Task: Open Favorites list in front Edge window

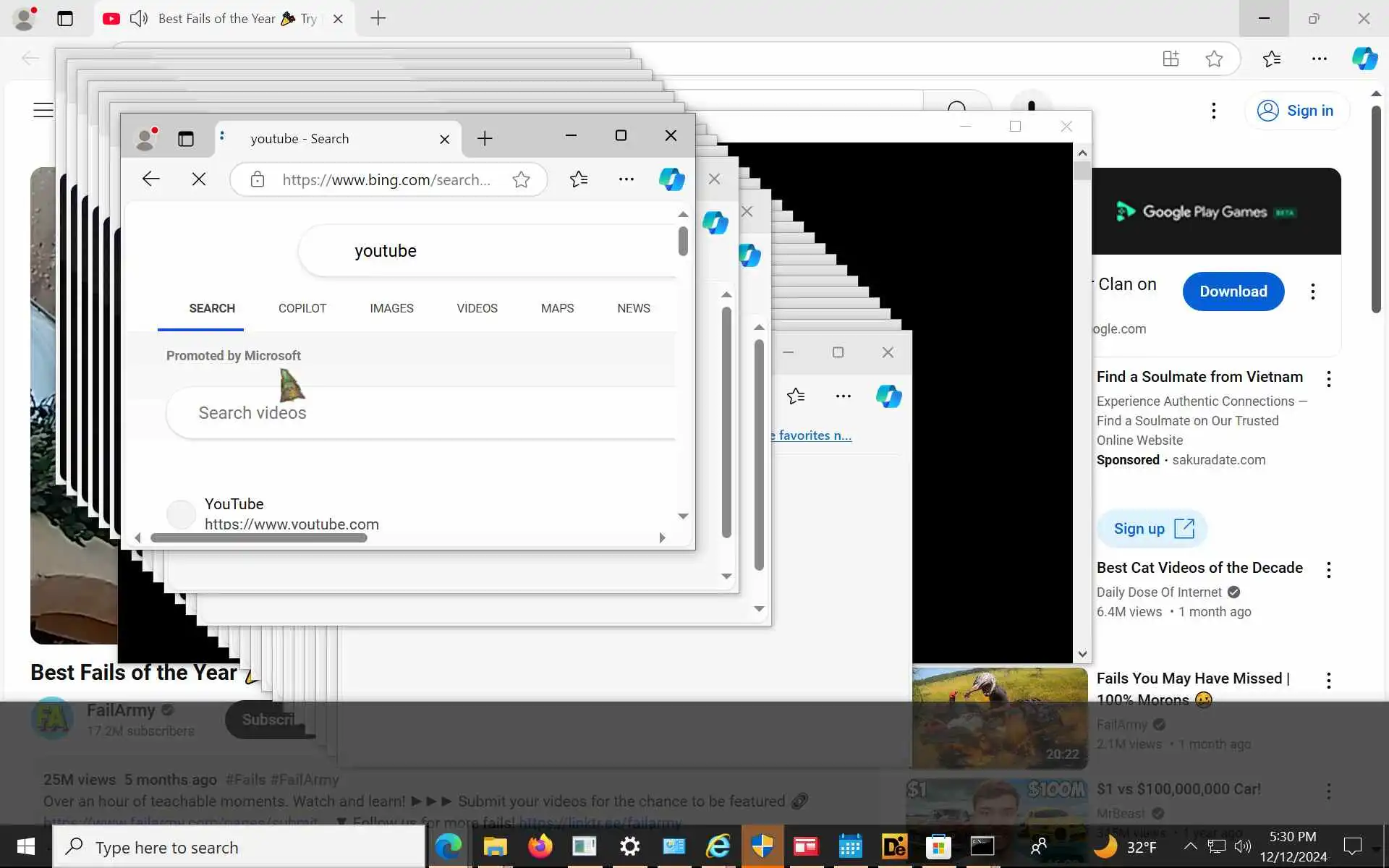Action: (x=578, y=179)
